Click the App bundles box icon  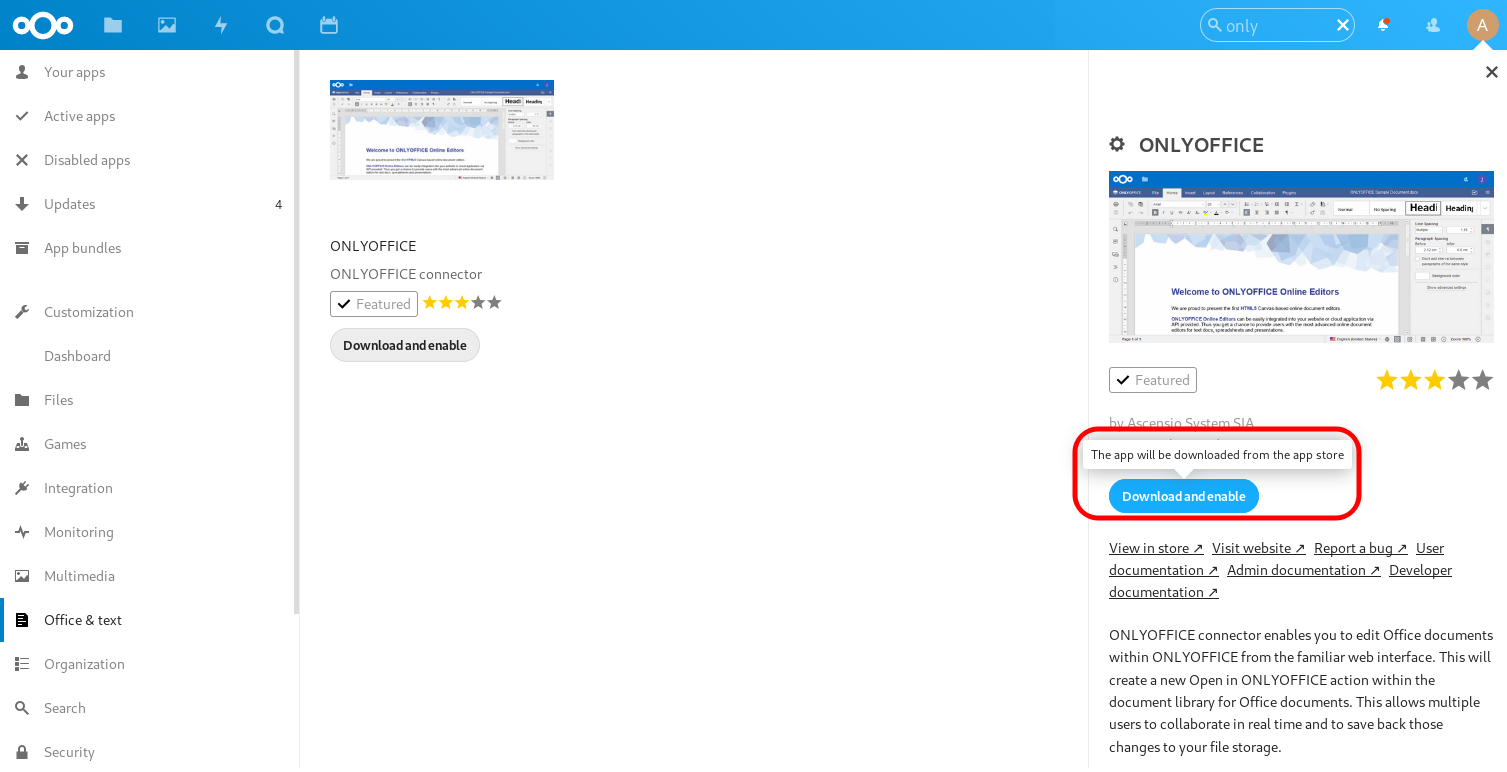point(22,248)
